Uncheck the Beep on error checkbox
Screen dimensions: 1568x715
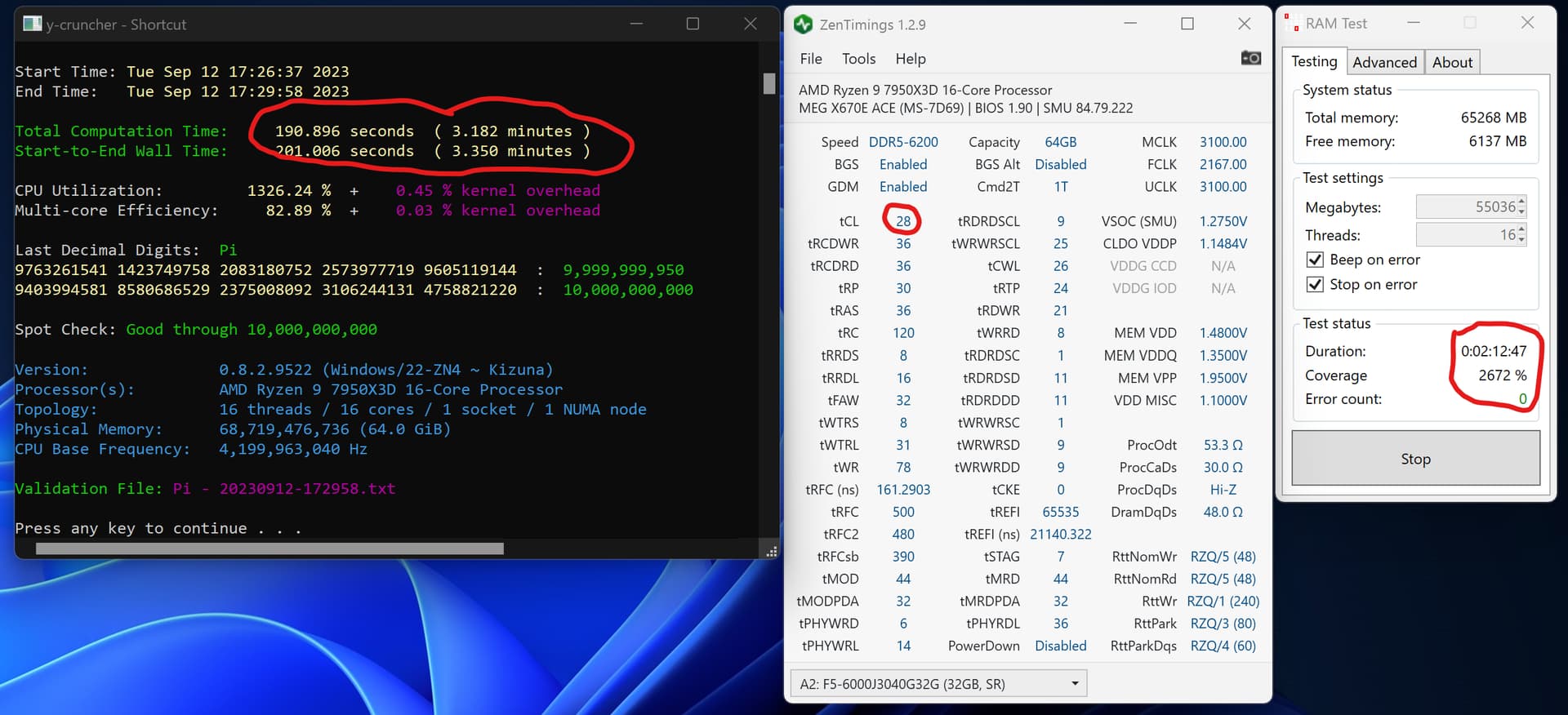tap(1315, 260)
